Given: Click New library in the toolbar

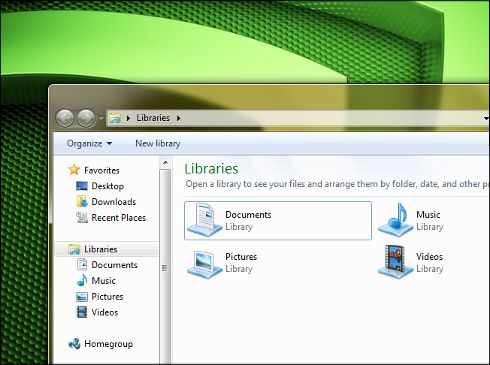Looking at the screenshot, I should (158, 144).
